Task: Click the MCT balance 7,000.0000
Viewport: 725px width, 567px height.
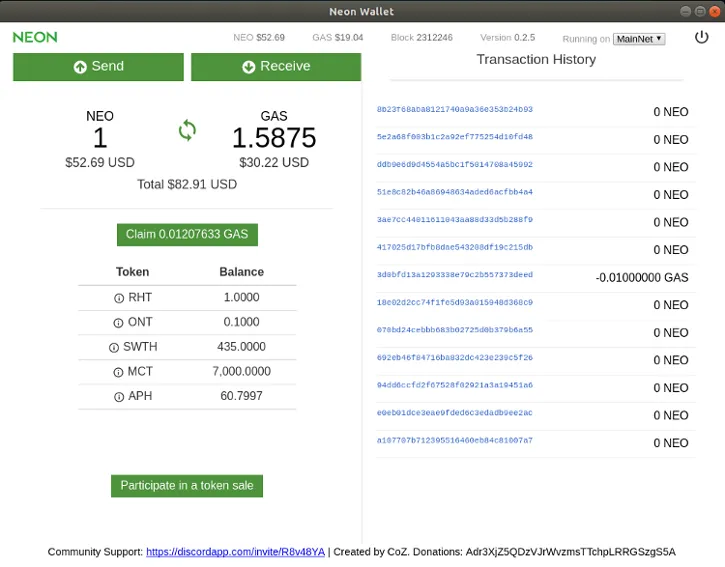Action: [241, 371]
